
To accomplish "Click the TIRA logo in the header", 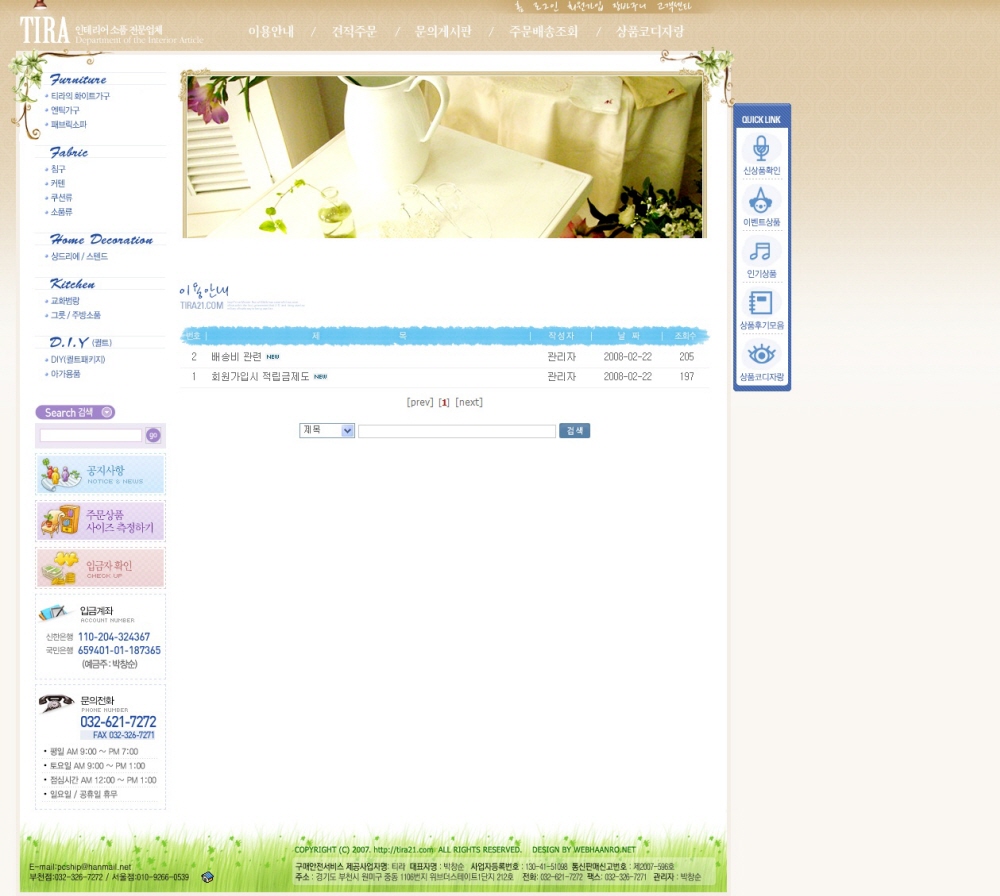I will click(x=44, y=31).
